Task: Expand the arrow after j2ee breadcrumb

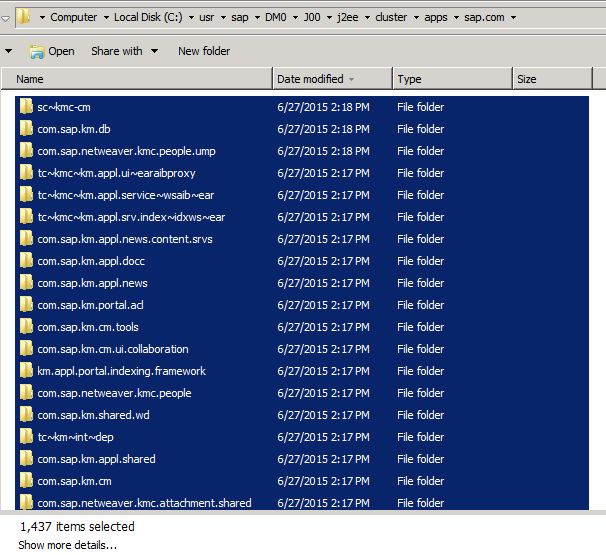Action: pos(367,17)
